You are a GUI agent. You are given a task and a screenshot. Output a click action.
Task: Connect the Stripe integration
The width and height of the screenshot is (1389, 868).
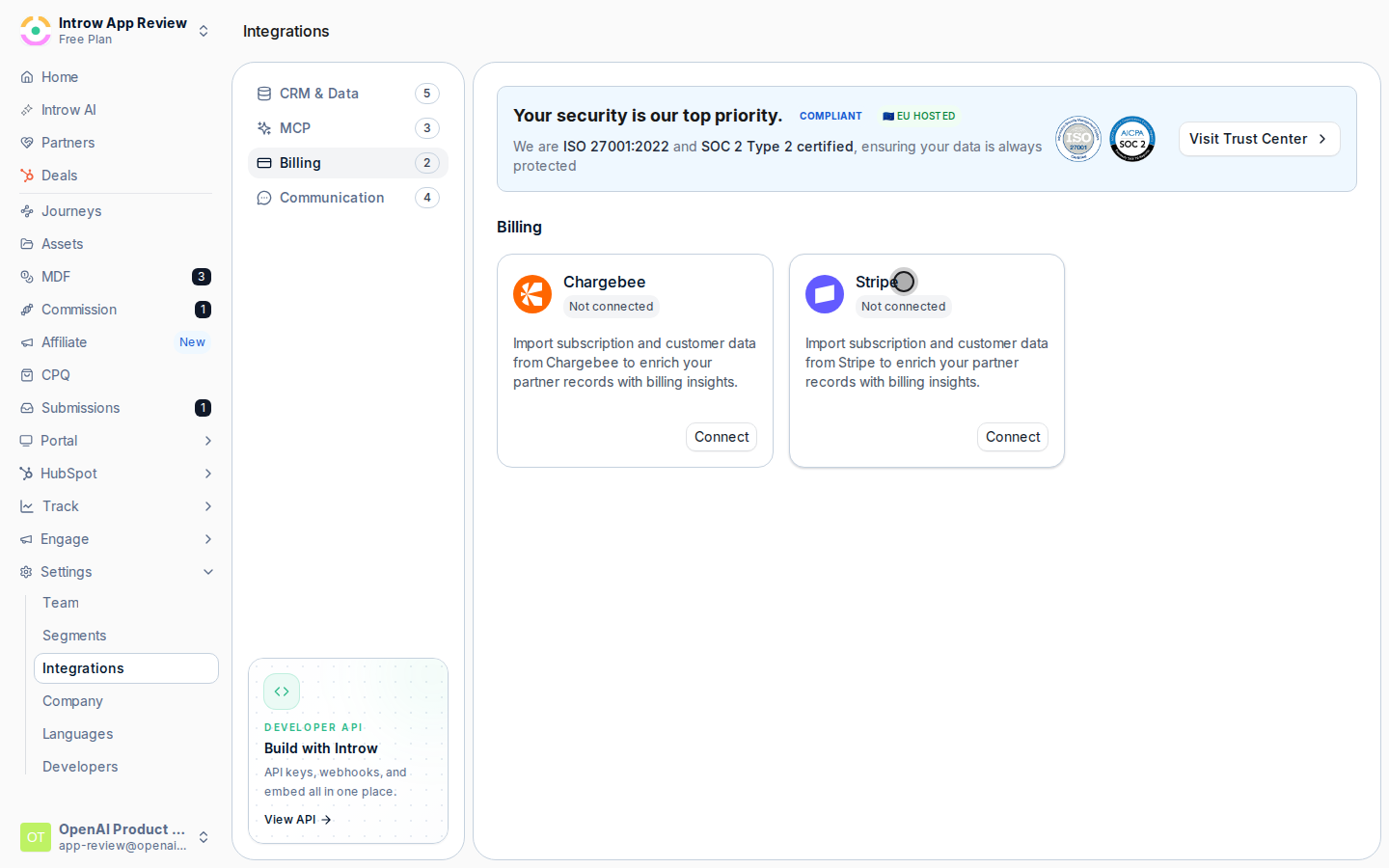click(x=1013, y=437)
